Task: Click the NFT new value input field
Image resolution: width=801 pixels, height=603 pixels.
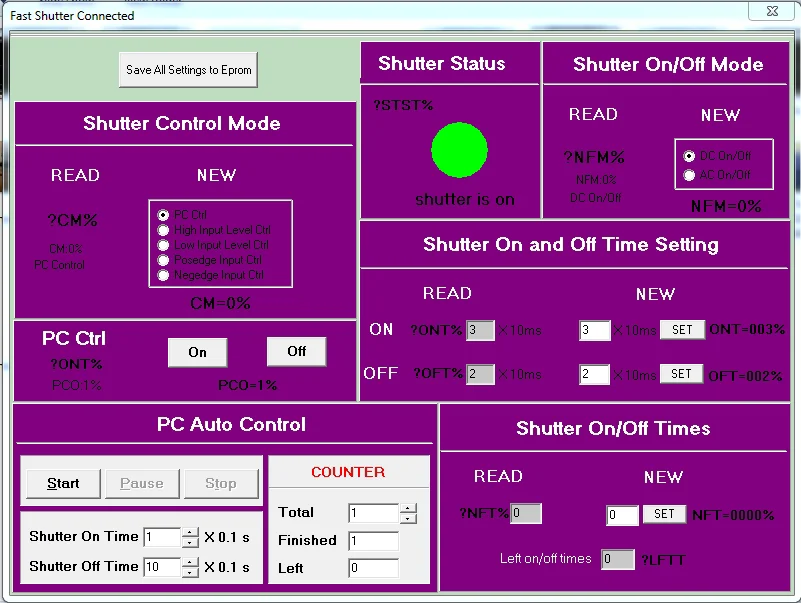Action: [x=622, y=515]
